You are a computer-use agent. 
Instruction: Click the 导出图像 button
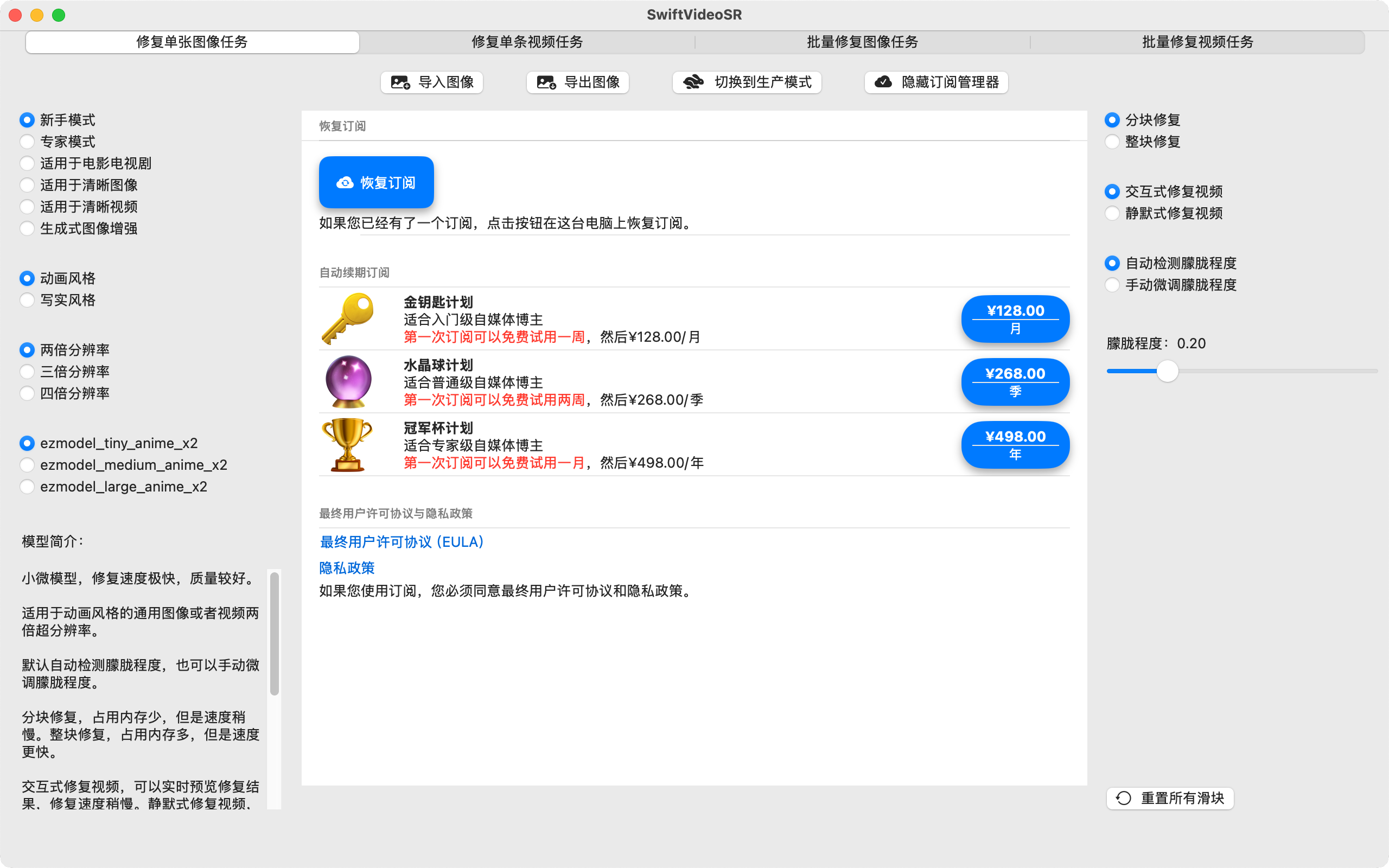tap(577, 82)
